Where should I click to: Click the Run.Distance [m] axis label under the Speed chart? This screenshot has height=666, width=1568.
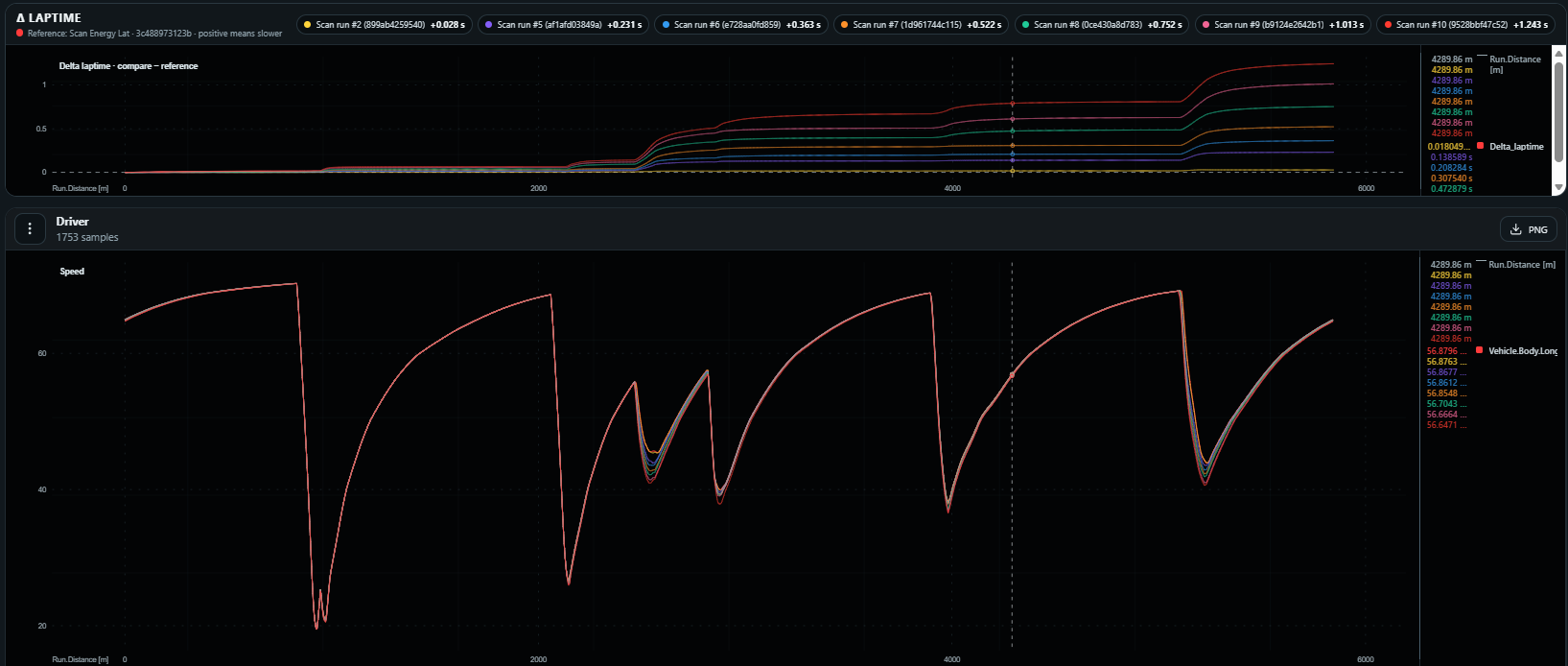coord(81,659)
